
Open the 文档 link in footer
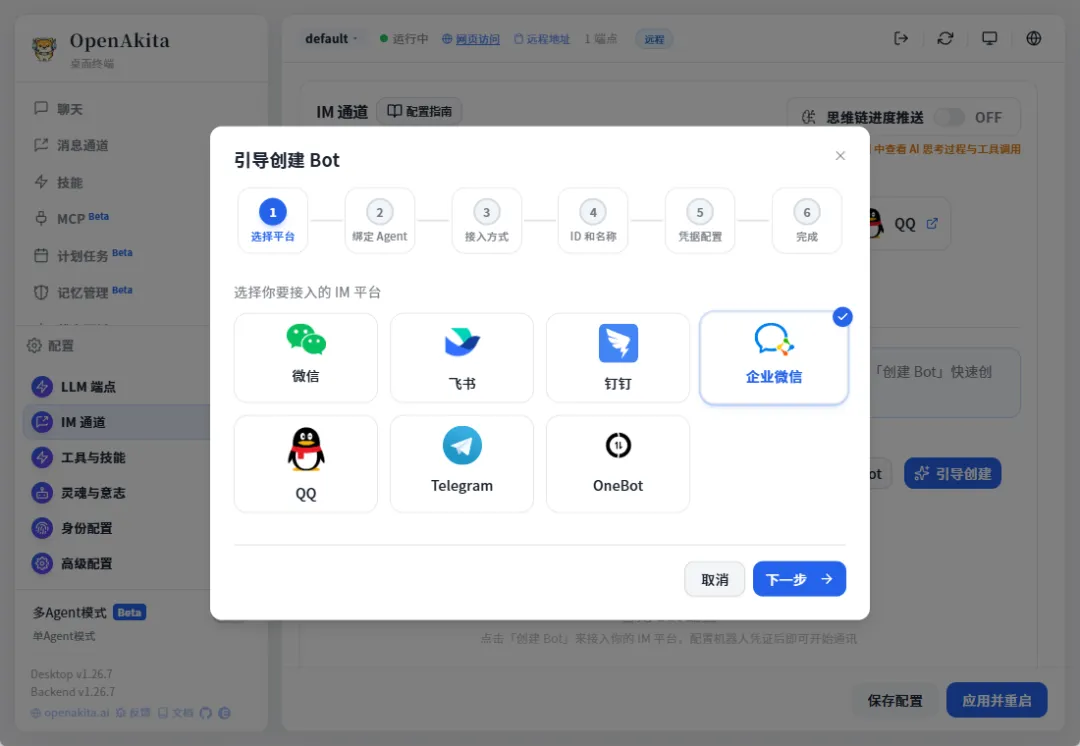coord(176,713)
